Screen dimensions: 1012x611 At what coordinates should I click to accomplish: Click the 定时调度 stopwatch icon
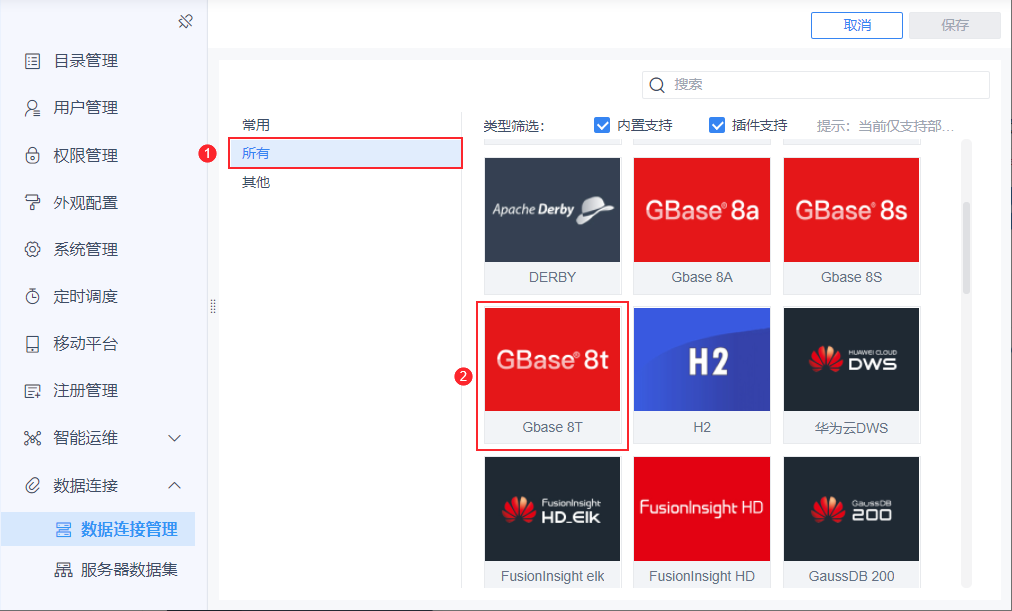point(32,296)
